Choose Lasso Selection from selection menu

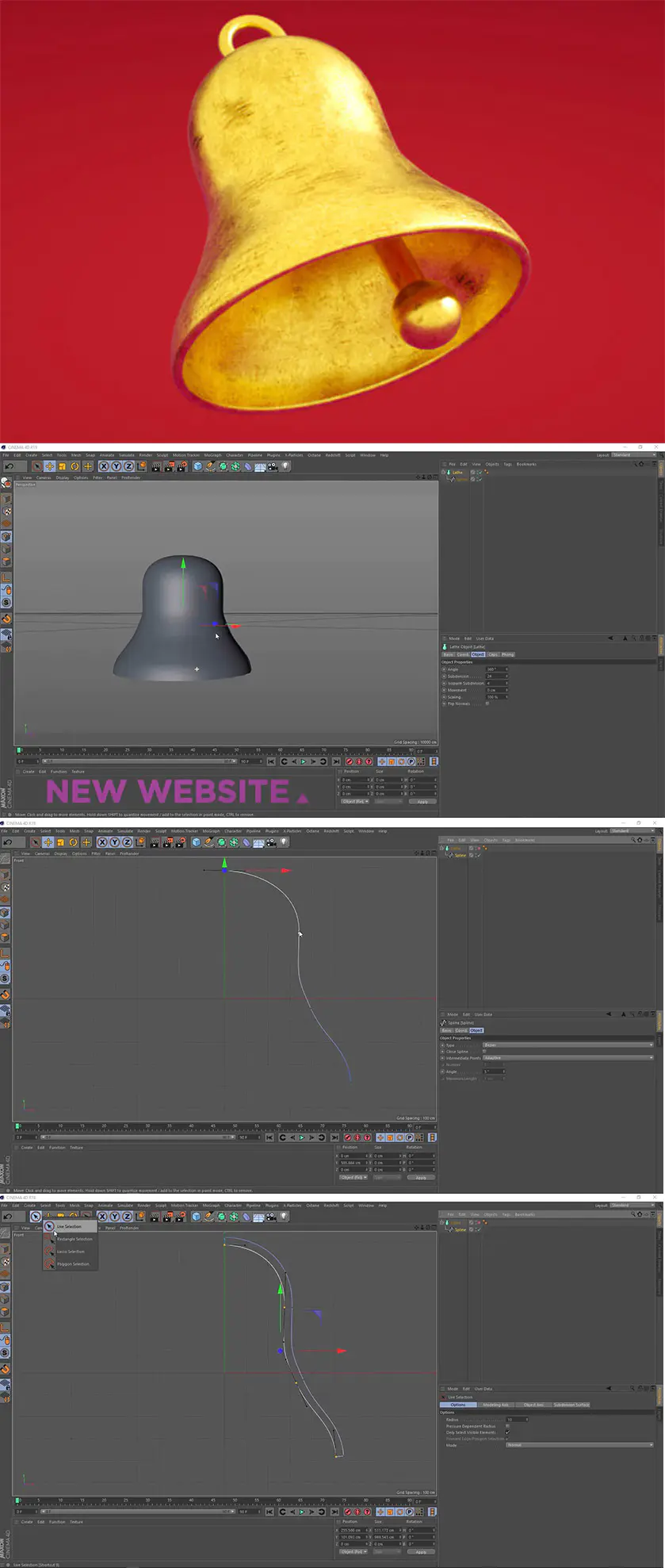point(71,1252)
